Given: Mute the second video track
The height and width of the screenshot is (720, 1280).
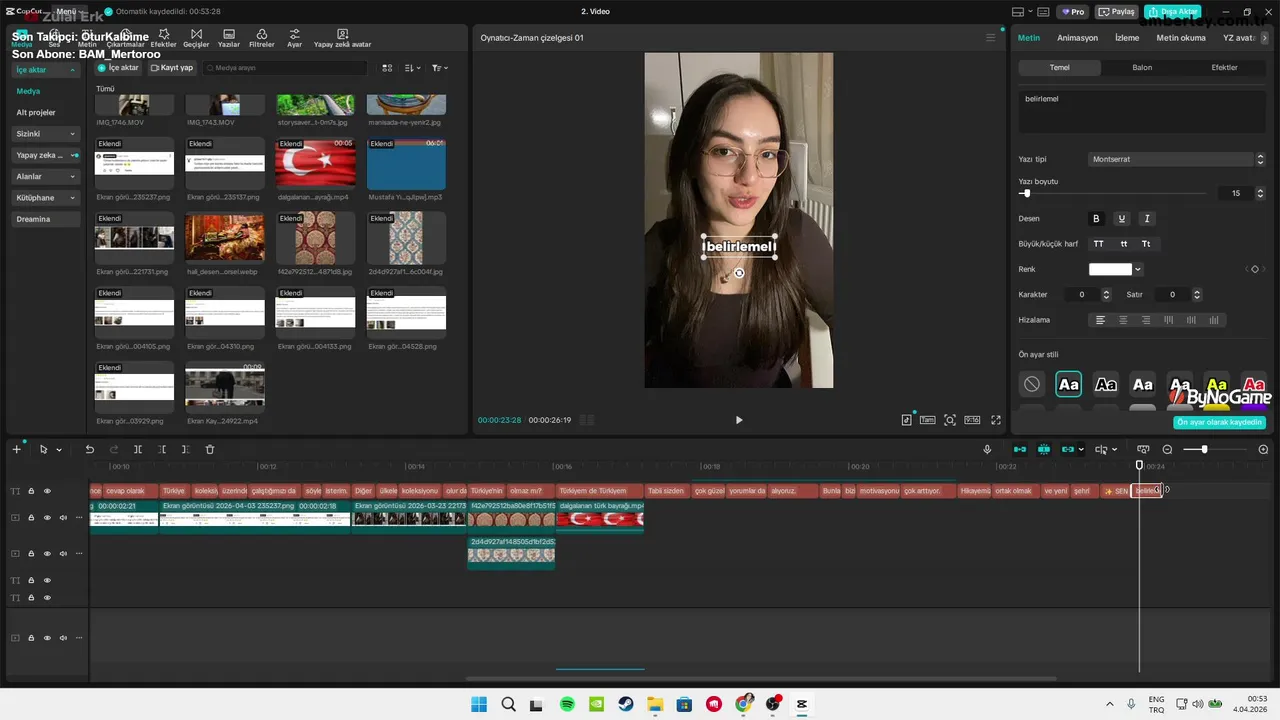Looking at the screenshot, I should click(x=63, y=553).
